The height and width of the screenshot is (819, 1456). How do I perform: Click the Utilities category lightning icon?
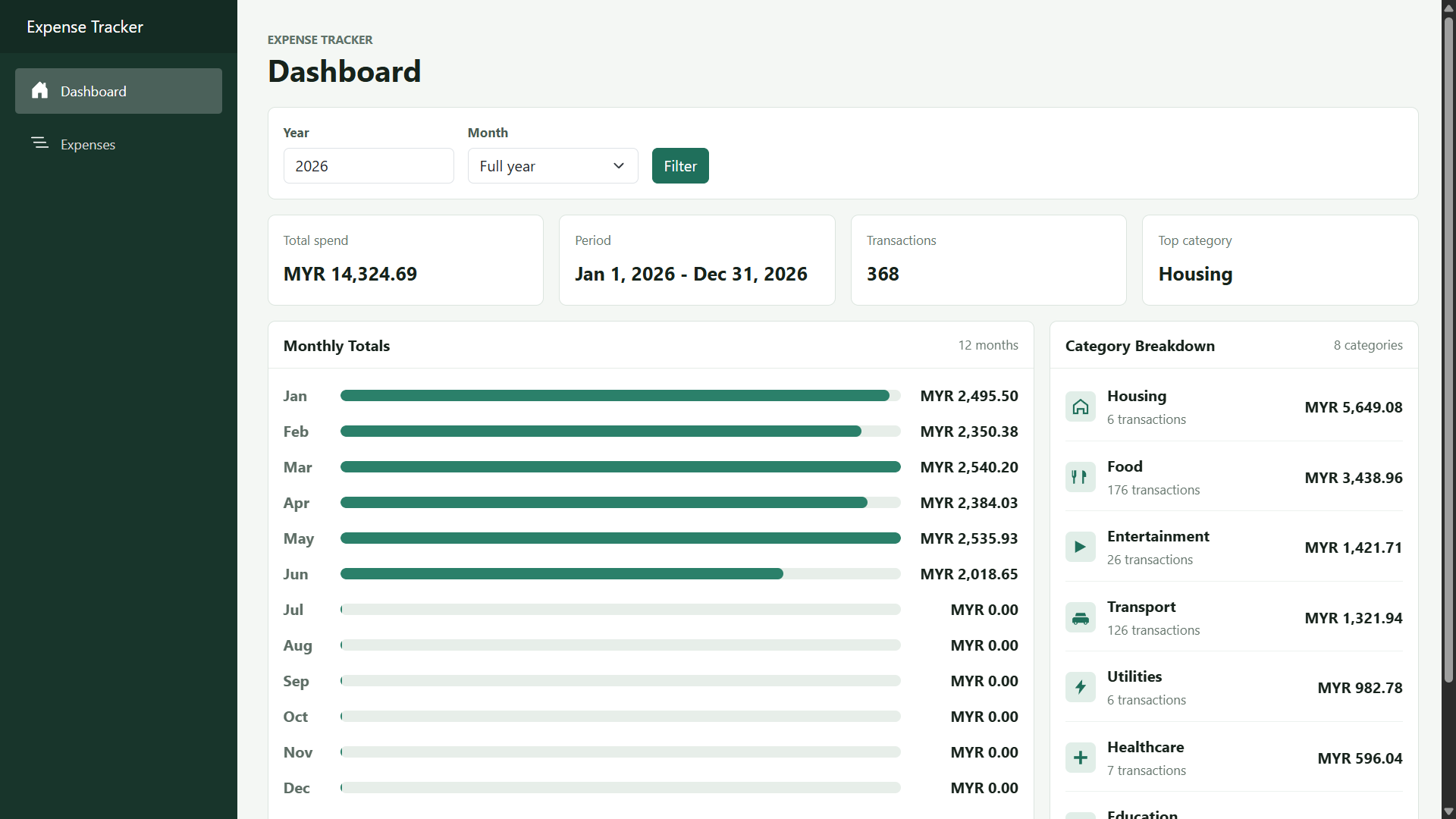(1081, 688)
